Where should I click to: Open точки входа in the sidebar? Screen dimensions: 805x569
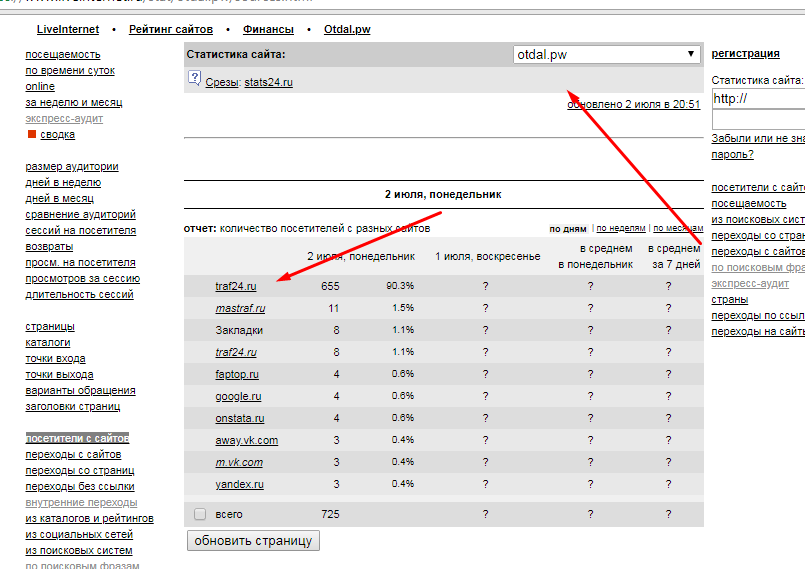pos(55,358)
